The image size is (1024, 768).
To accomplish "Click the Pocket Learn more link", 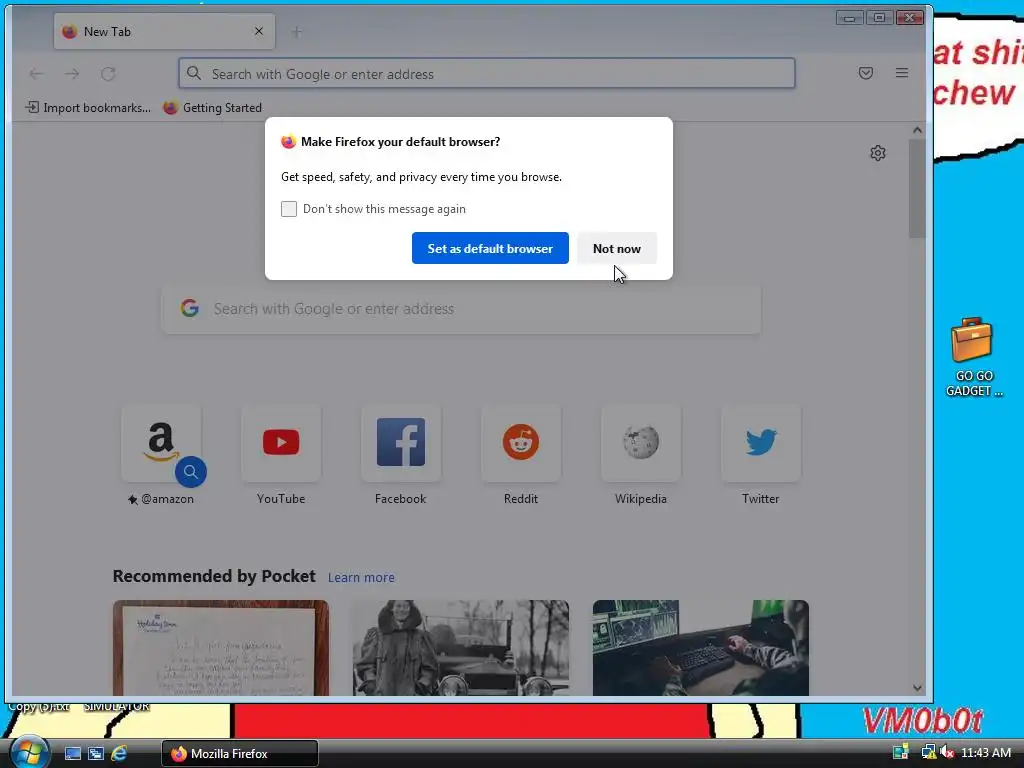I will point(361,577).
